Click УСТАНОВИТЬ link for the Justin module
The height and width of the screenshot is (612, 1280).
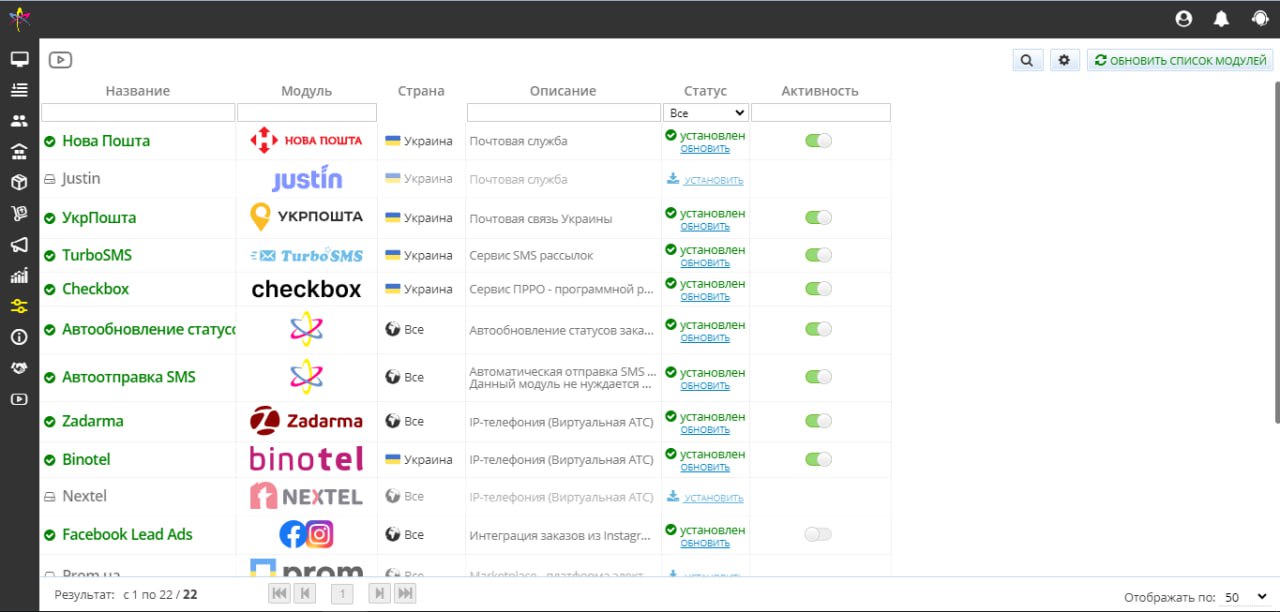(x=714, y=179)
